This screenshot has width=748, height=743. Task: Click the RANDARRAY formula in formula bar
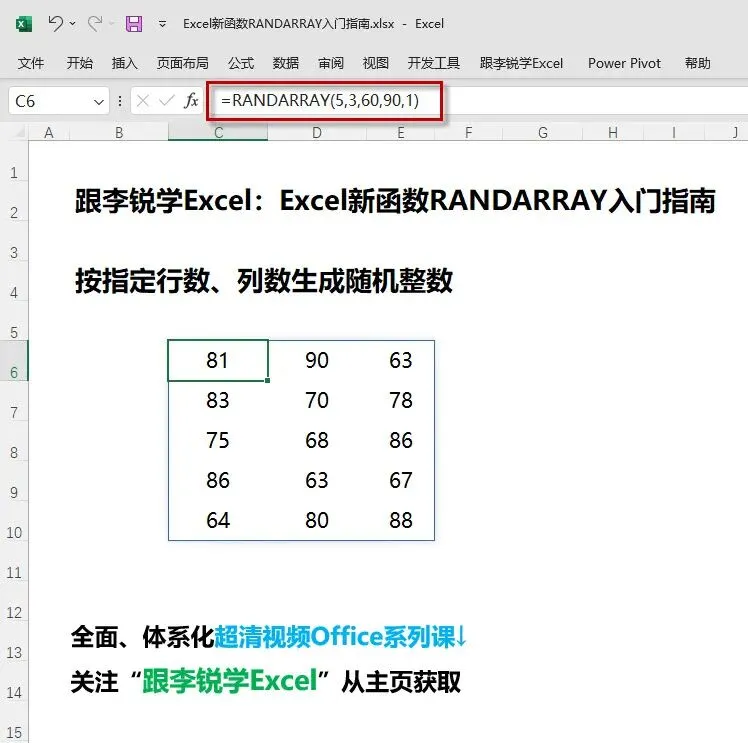tap(320, 101)
